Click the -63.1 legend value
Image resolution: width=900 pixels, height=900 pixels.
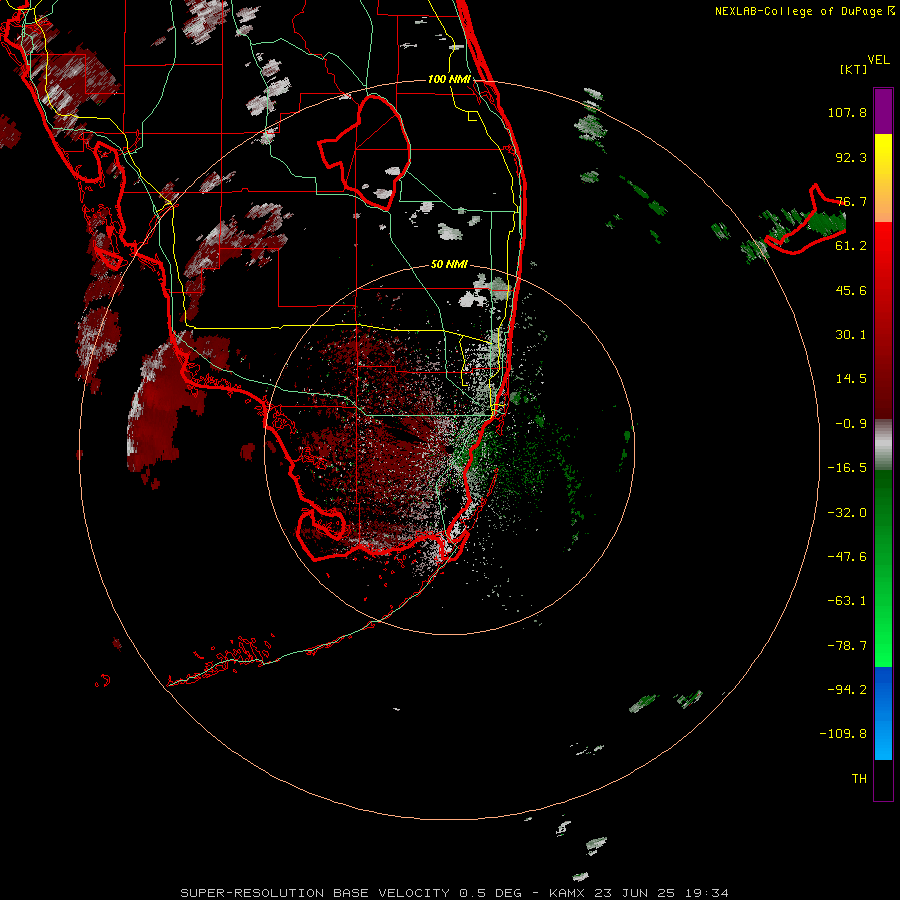847,601
